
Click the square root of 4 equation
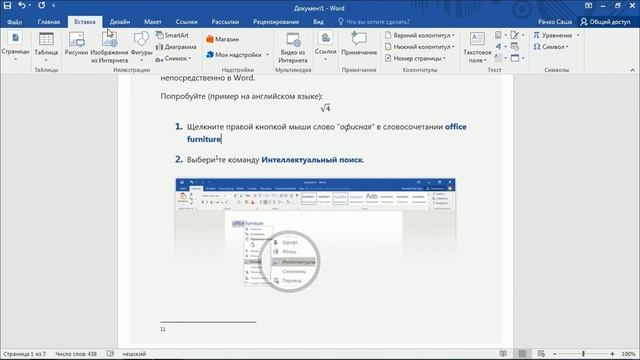click(325, 108)
